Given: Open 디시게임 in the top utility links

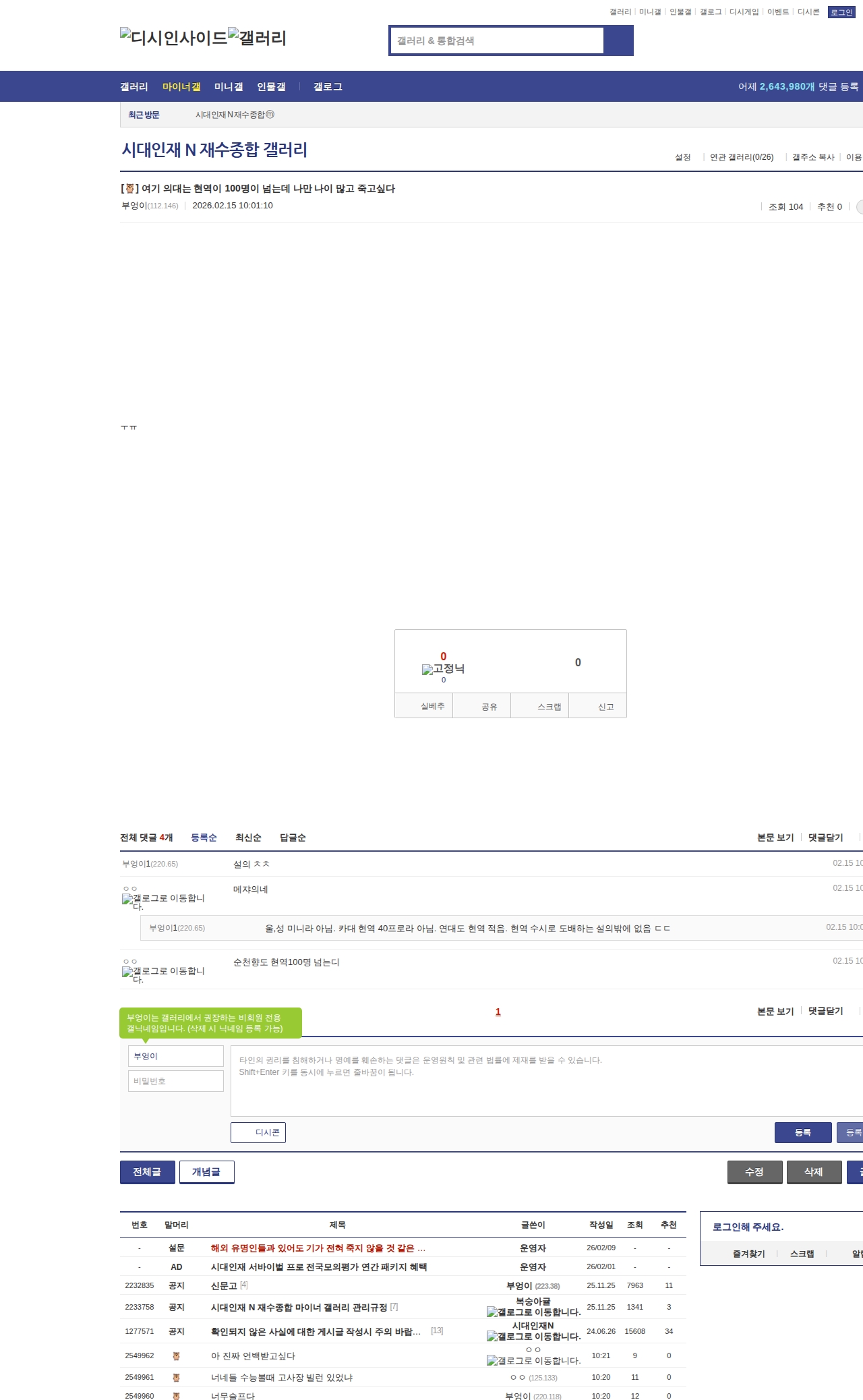Looking at the screenshot, I should pyautogui.click(x=744, y=12).
